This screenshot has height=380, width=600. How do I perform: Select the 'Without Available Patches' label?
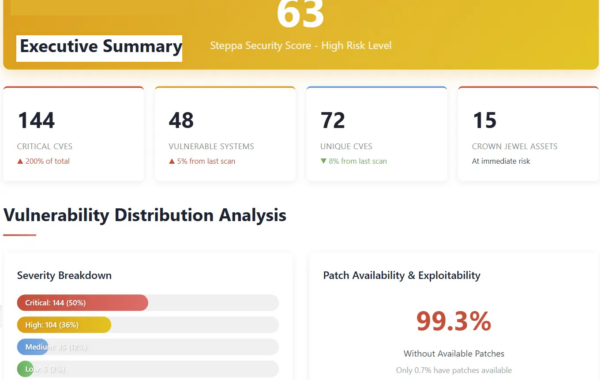[x=454, y=354]
